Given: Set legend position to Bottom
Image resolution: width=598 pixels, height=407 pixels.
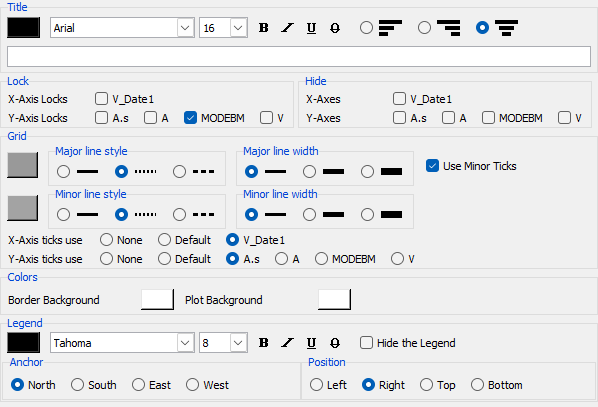Looking at the screenshot, I should click(x=477, y=385).
